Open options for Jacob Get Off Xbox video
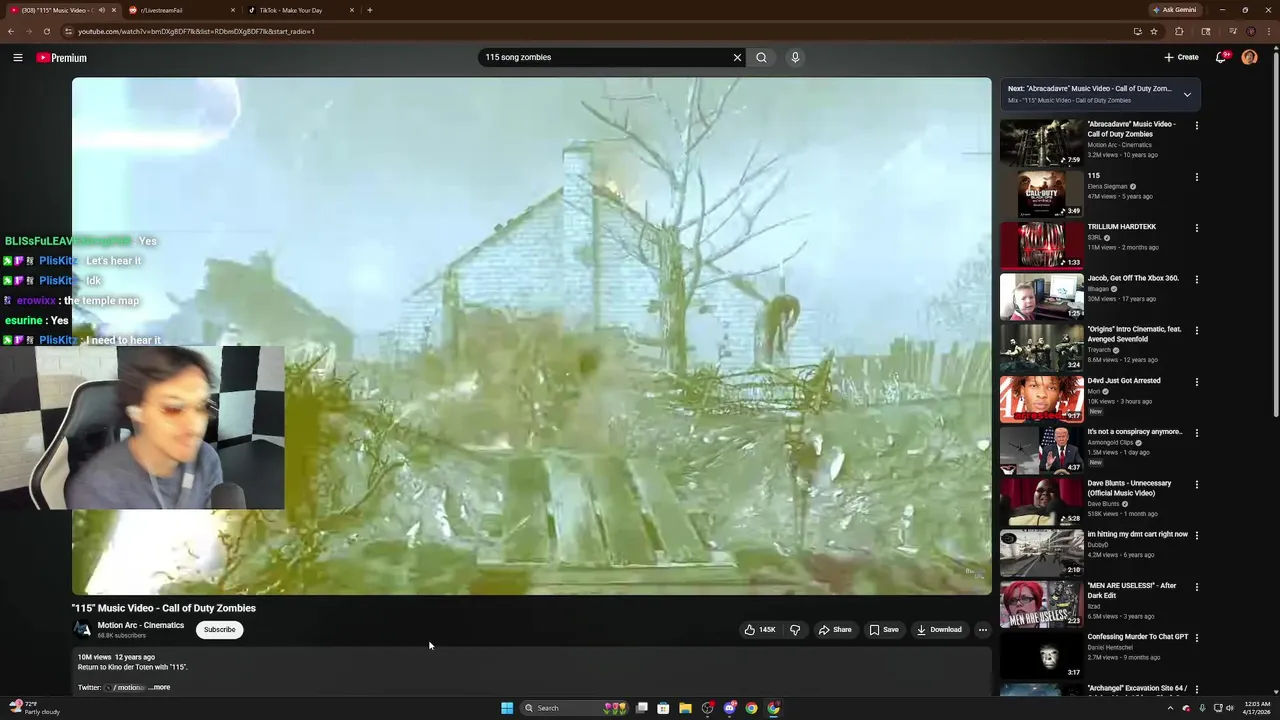Image resolution: width=1280 pixels, height=720 pixels. tap(1197, 279)
